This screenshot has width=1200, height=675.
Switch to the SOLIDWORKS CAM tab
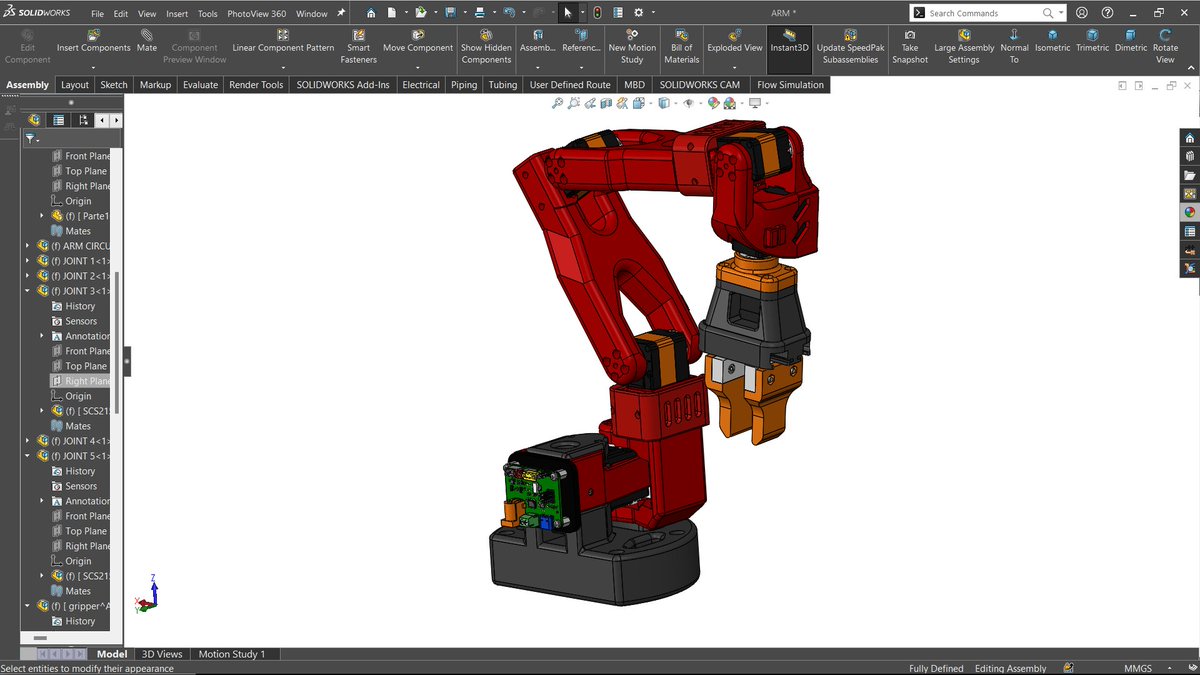click(x=700, y=85)
